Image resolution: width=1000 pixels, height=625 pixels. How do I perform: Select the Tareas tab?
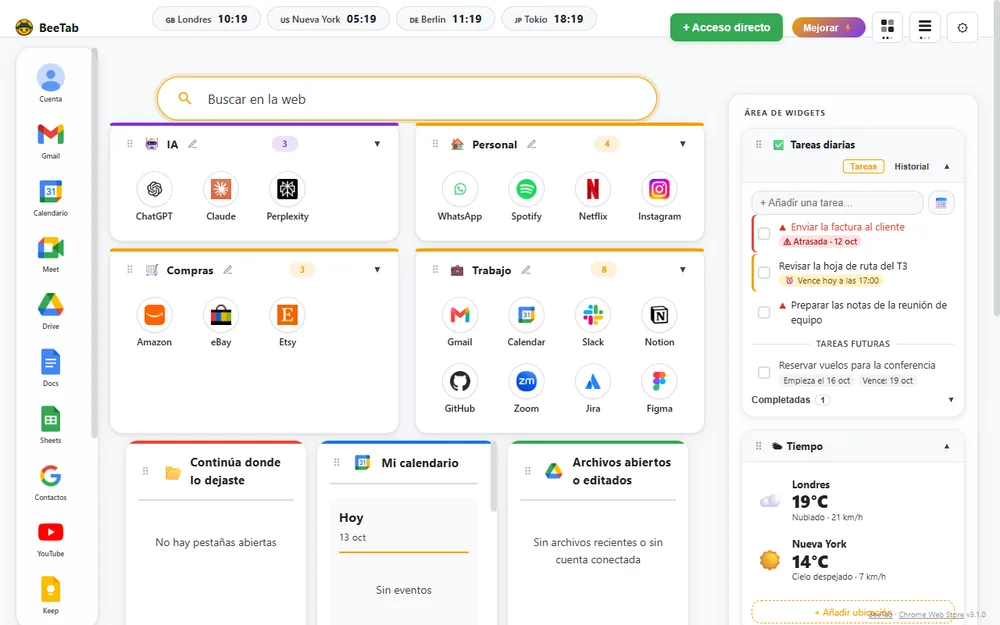(863, 166)
